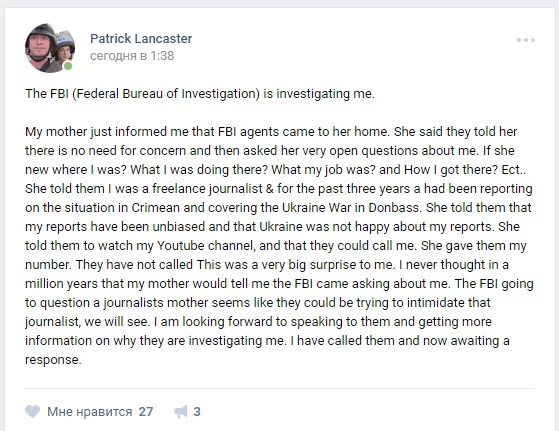Image resolution: width=560 pixels, height=431 pixels.
Task: Click the headline 'The FBI (Federal Bureau of Investigation)'
Action: 142,94
